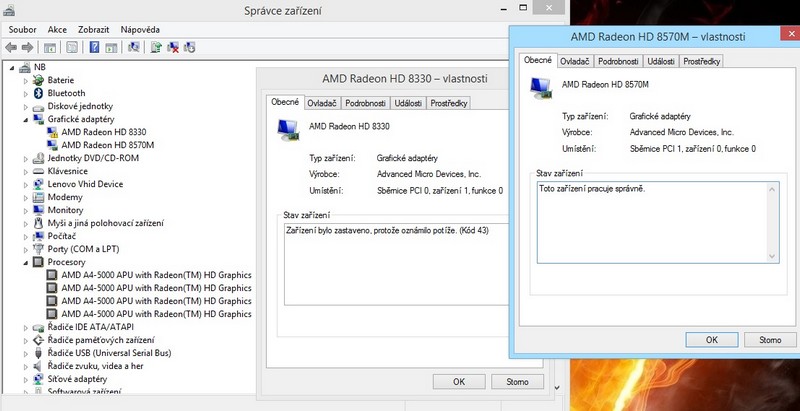Click the device tree scrollbar down arrow

pos(557,388)
